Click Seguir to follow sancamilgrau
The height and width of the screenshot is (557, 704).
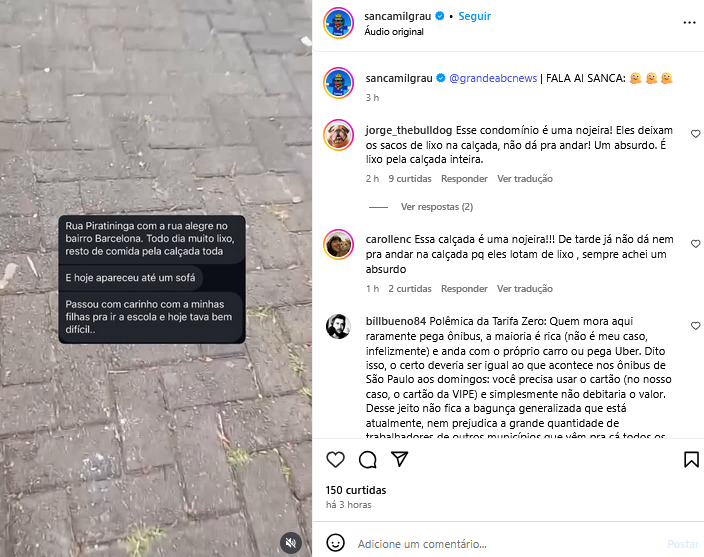point(475,16)
